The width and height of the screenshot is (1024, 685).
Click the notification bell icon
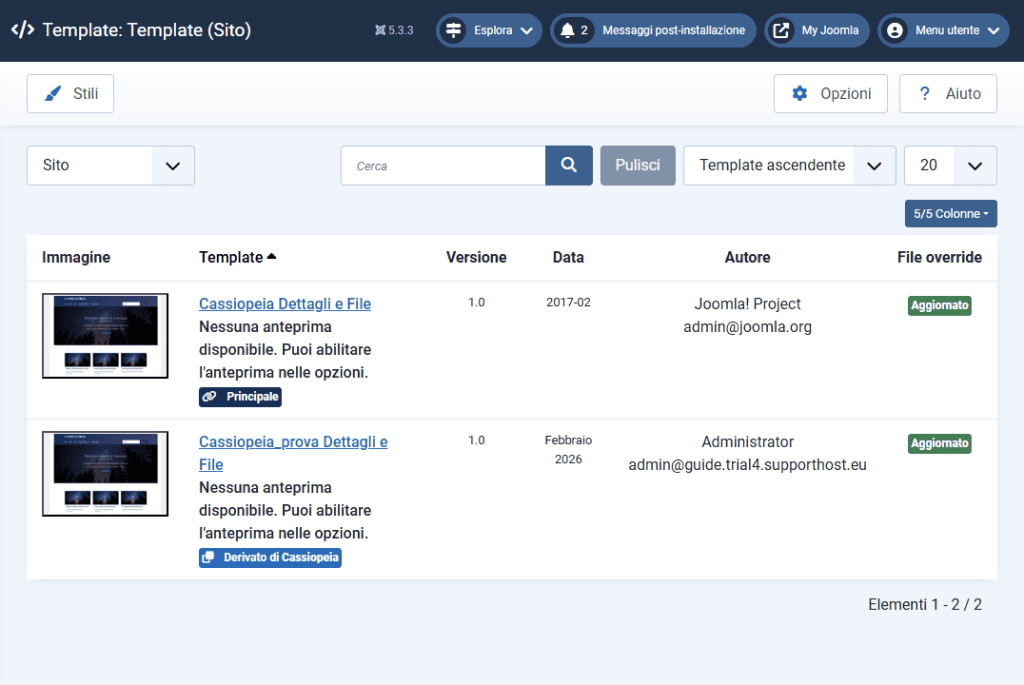(568, 30)
